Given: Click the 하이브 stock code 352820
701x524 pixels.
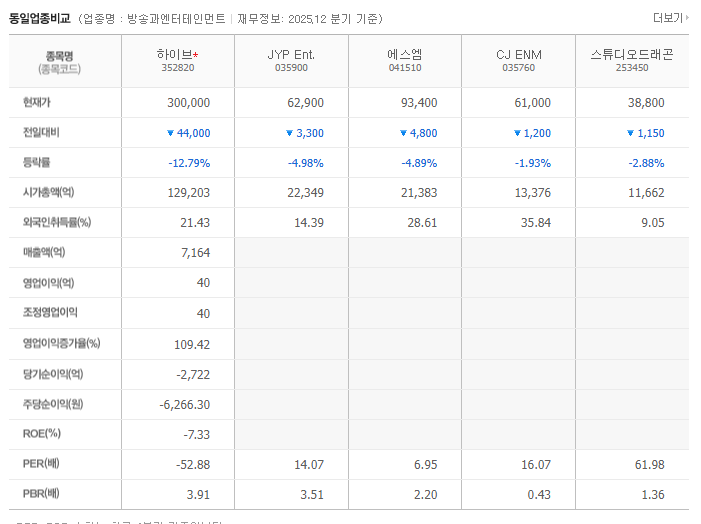Looking at the screenshot, I should pyautogui.click(x=178, y=69).
